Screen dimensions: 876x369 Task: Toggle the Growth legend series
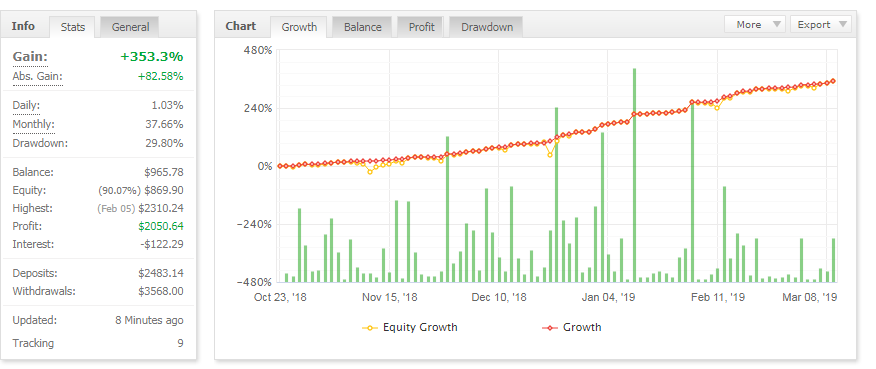(572, 328)
